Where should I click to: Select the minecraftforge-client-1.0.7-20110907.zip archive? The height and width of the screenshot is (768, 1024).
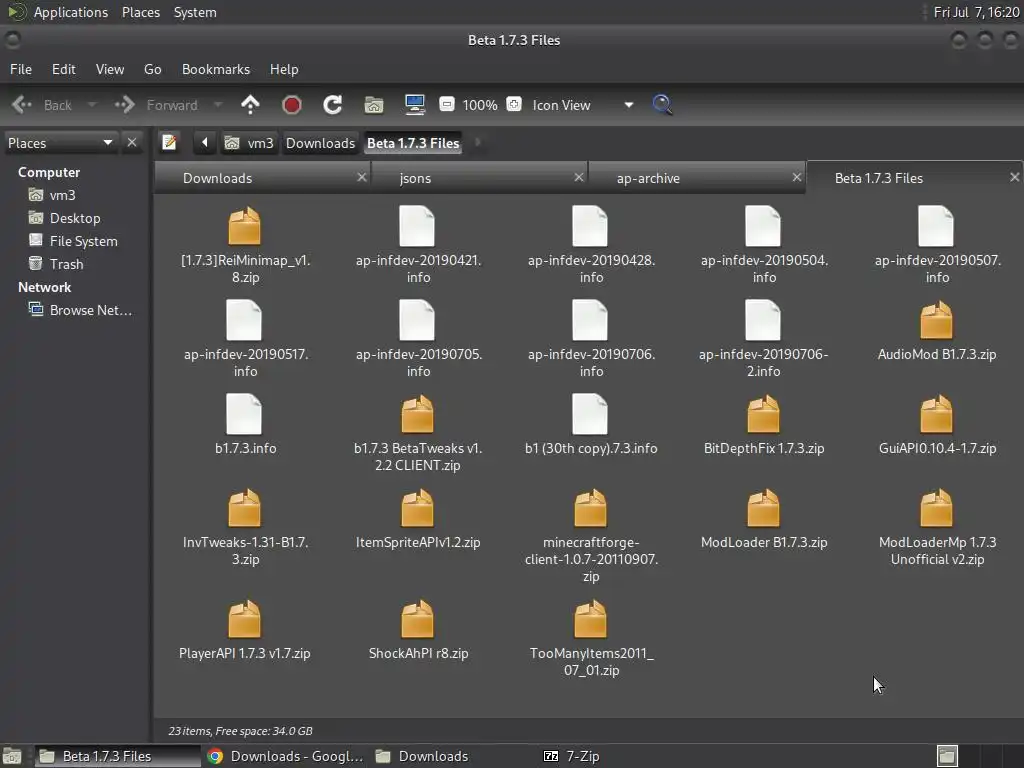pos(591,536)
